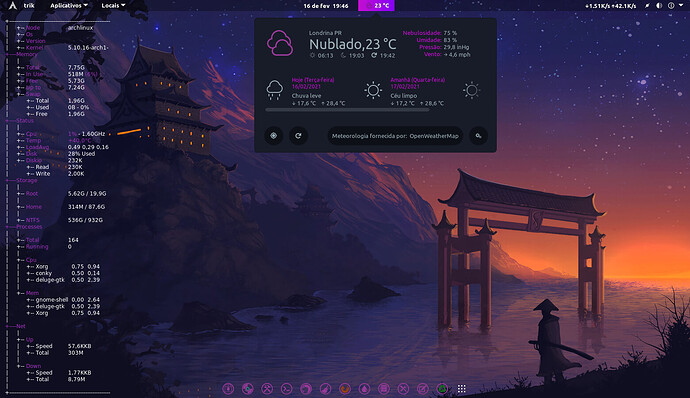Click the Londrina PR location label
The height and width of the screenshot is (398, 690).
point(325,33)
